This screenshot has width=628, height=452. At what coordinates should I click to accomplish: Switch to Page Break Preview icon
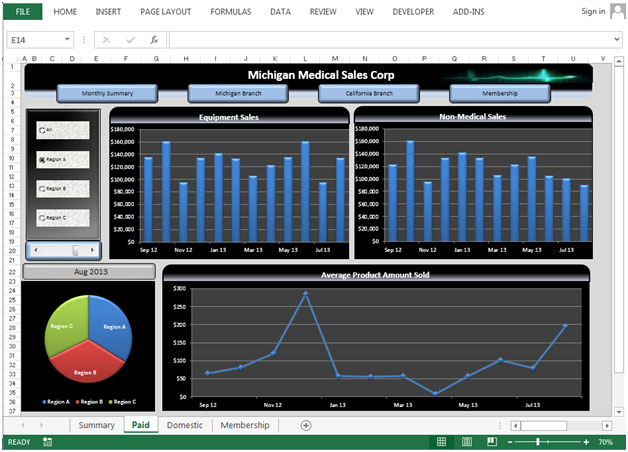click(492, 442)
